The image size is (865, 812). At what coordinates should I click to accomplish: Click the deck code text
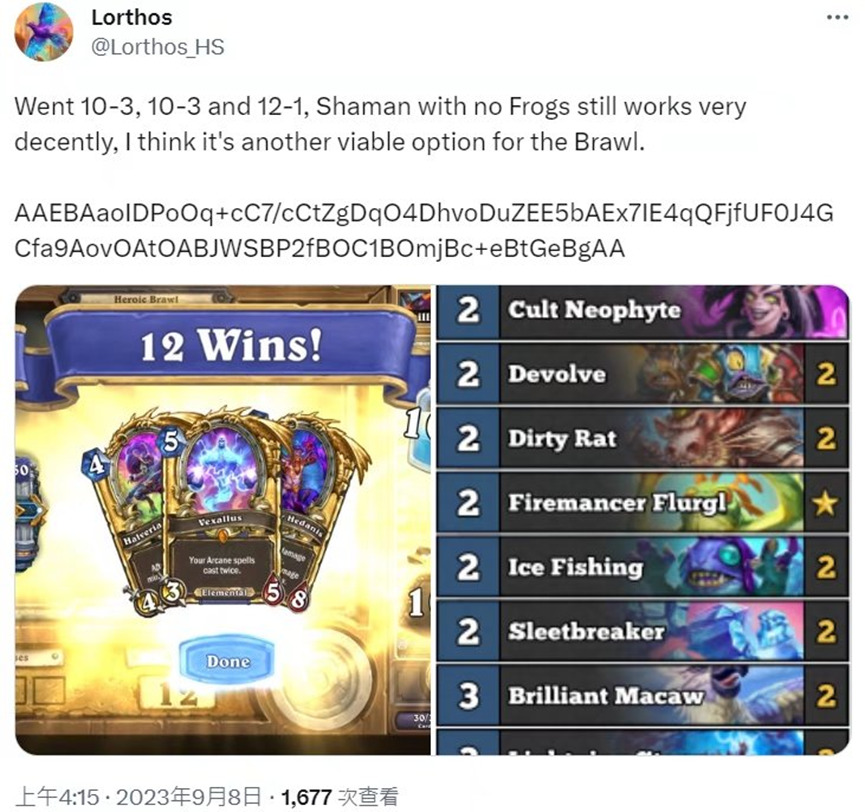tap(424, 231)
